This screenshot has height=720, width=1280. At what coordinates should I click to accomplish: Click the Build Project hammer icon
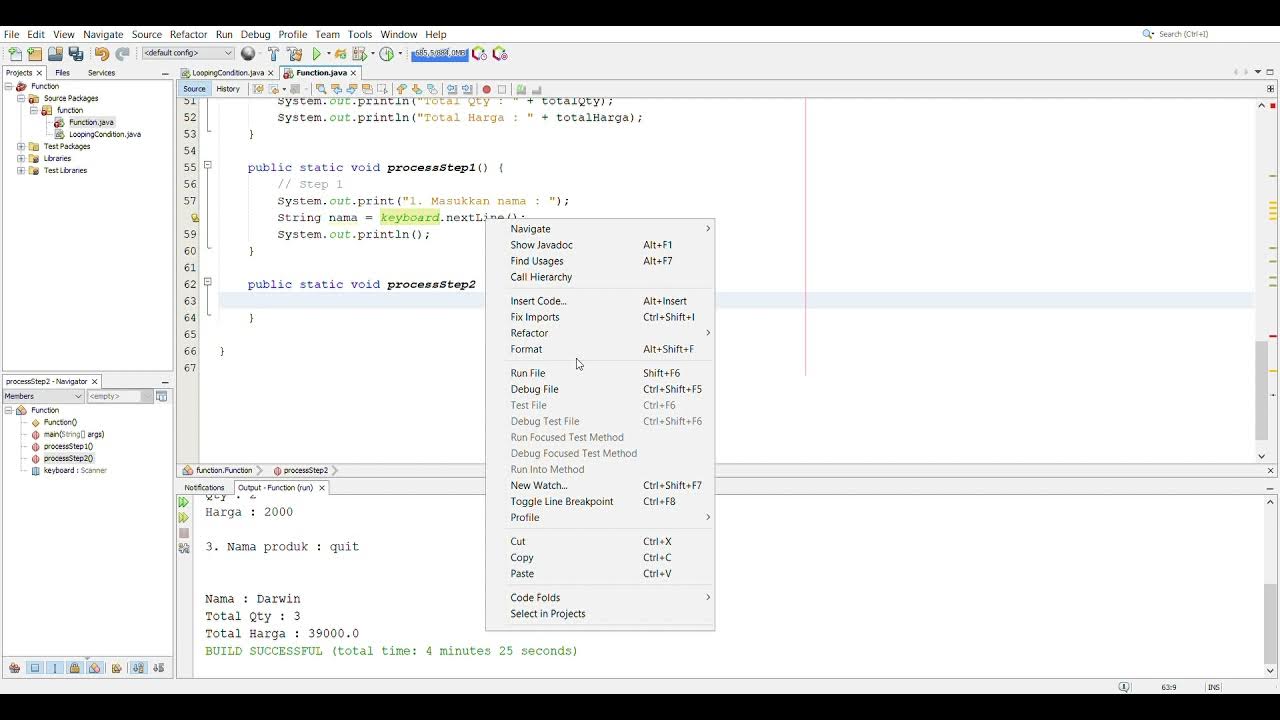[274, 54]
